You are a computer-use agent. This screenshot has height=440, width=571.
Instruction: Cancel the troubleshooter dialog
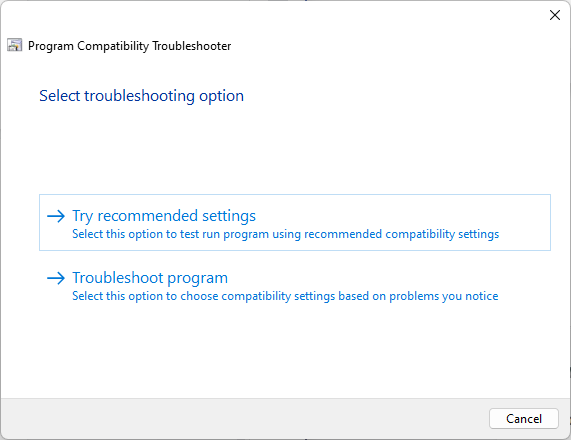pyautogui.click(x=524, y=419)
